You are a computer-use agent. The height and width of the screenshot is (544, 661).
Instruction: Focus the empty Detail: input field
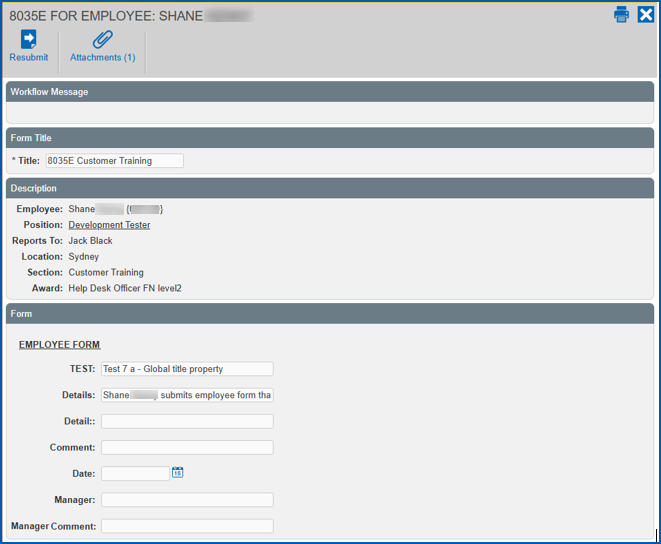pyautogui.click(x=187, y=421)
